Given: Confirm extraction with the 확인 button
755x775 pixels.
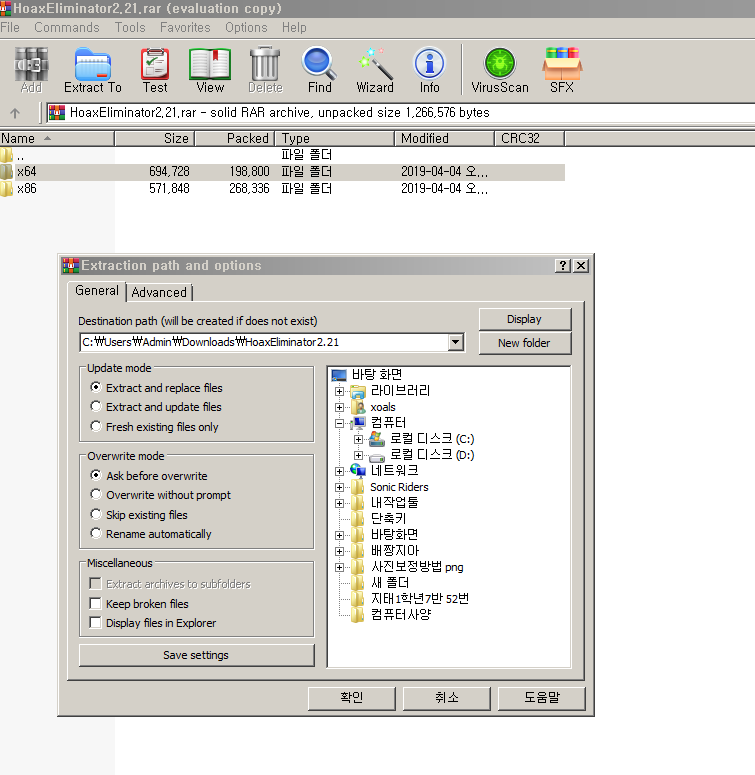Looking at the screenshot, I should point(351,698).
